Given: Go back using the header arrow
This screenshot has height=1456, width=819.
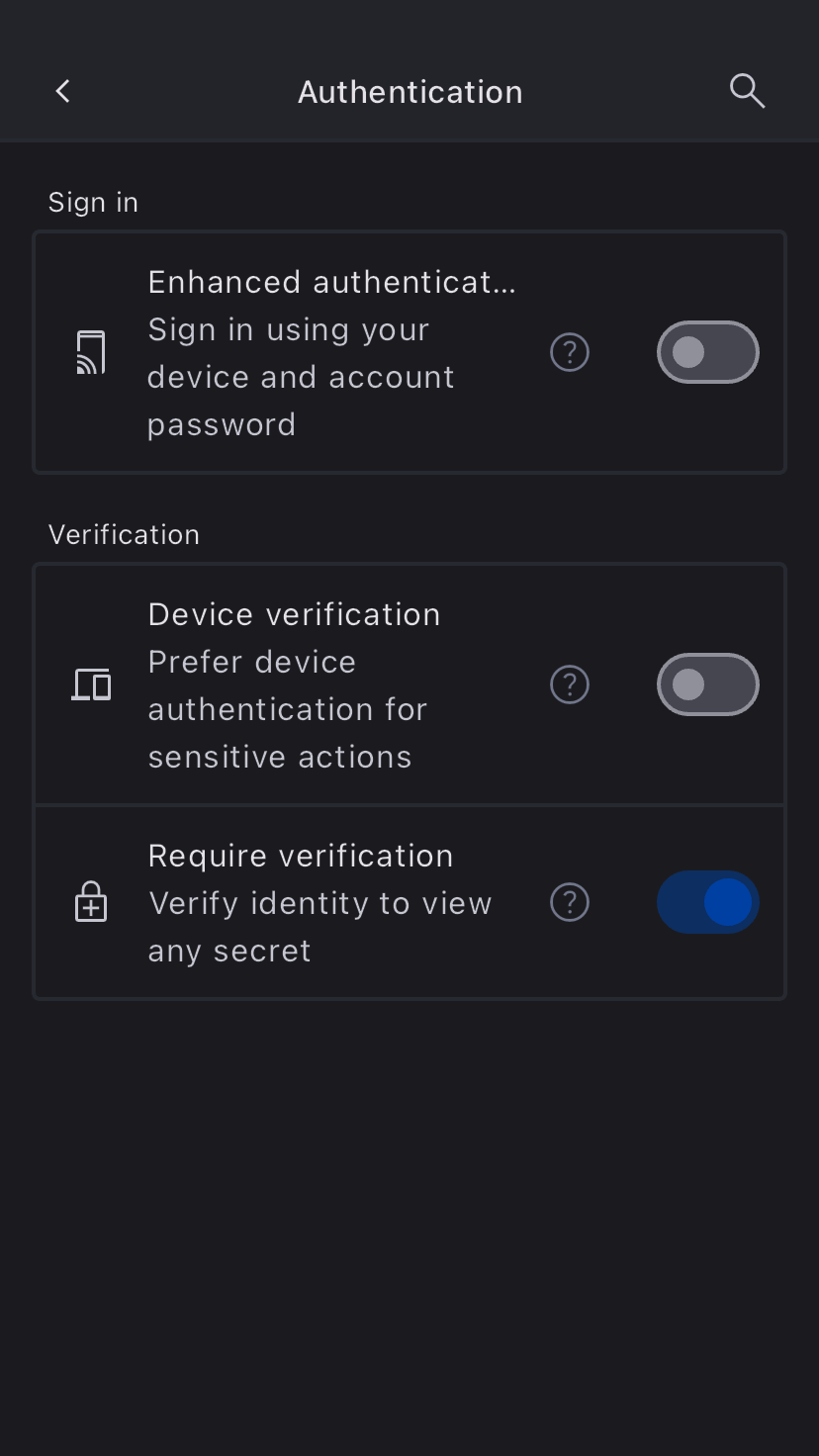Looking at the screenshot, I should pos(62,92).
